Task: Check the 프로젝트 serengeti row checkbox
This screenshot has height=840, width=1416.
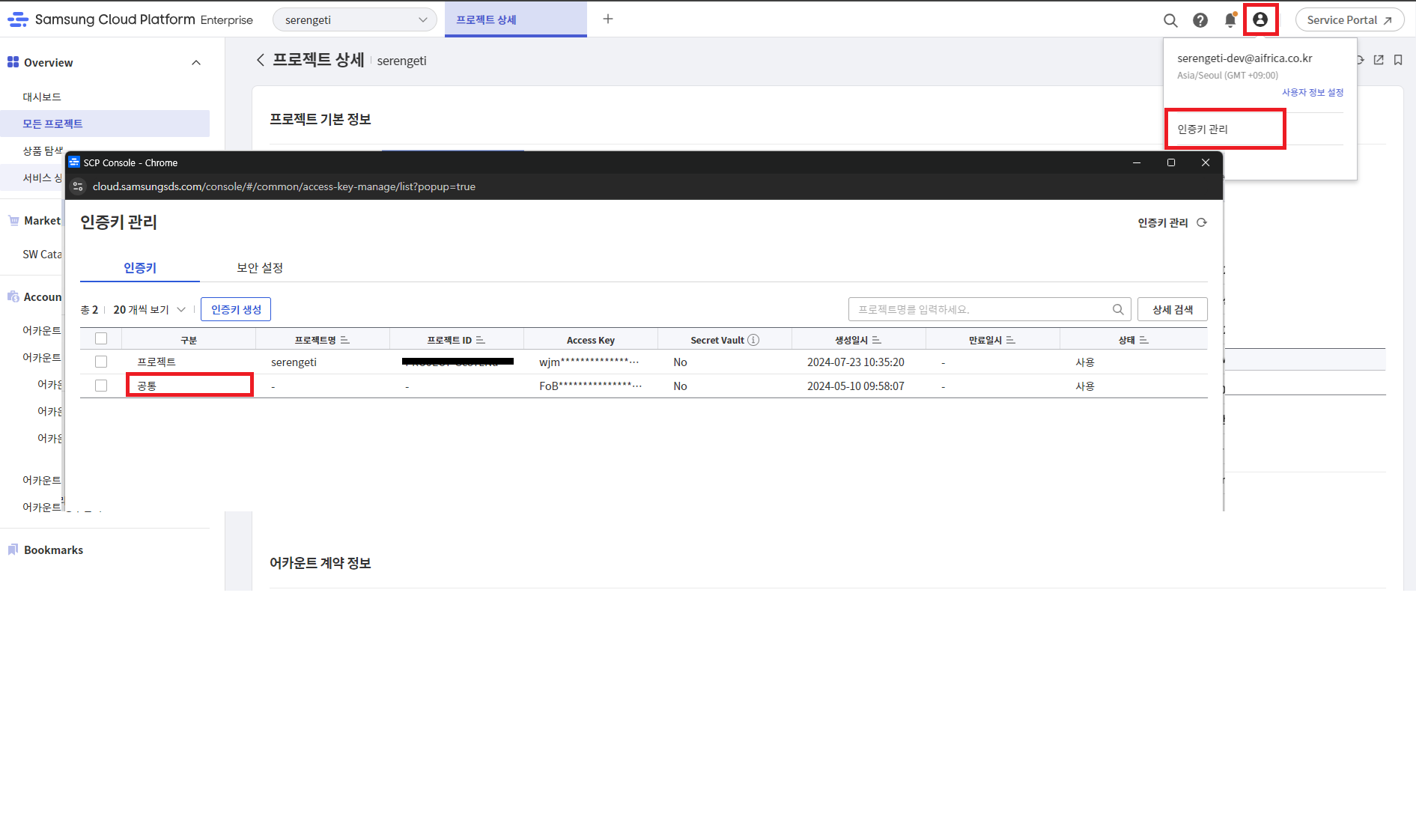Action: point(101,362)
